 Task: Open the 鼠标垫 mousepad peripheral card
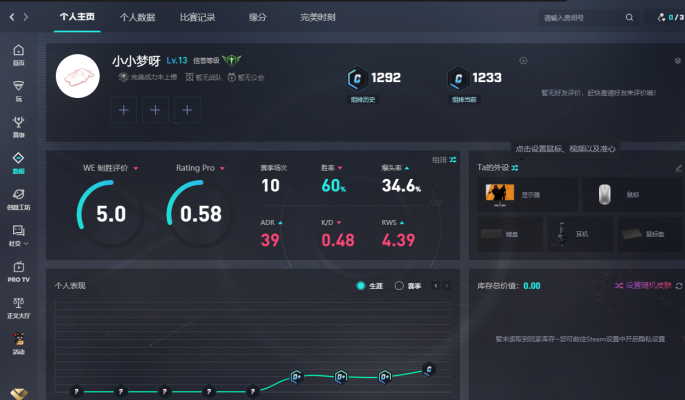[650, 234]
